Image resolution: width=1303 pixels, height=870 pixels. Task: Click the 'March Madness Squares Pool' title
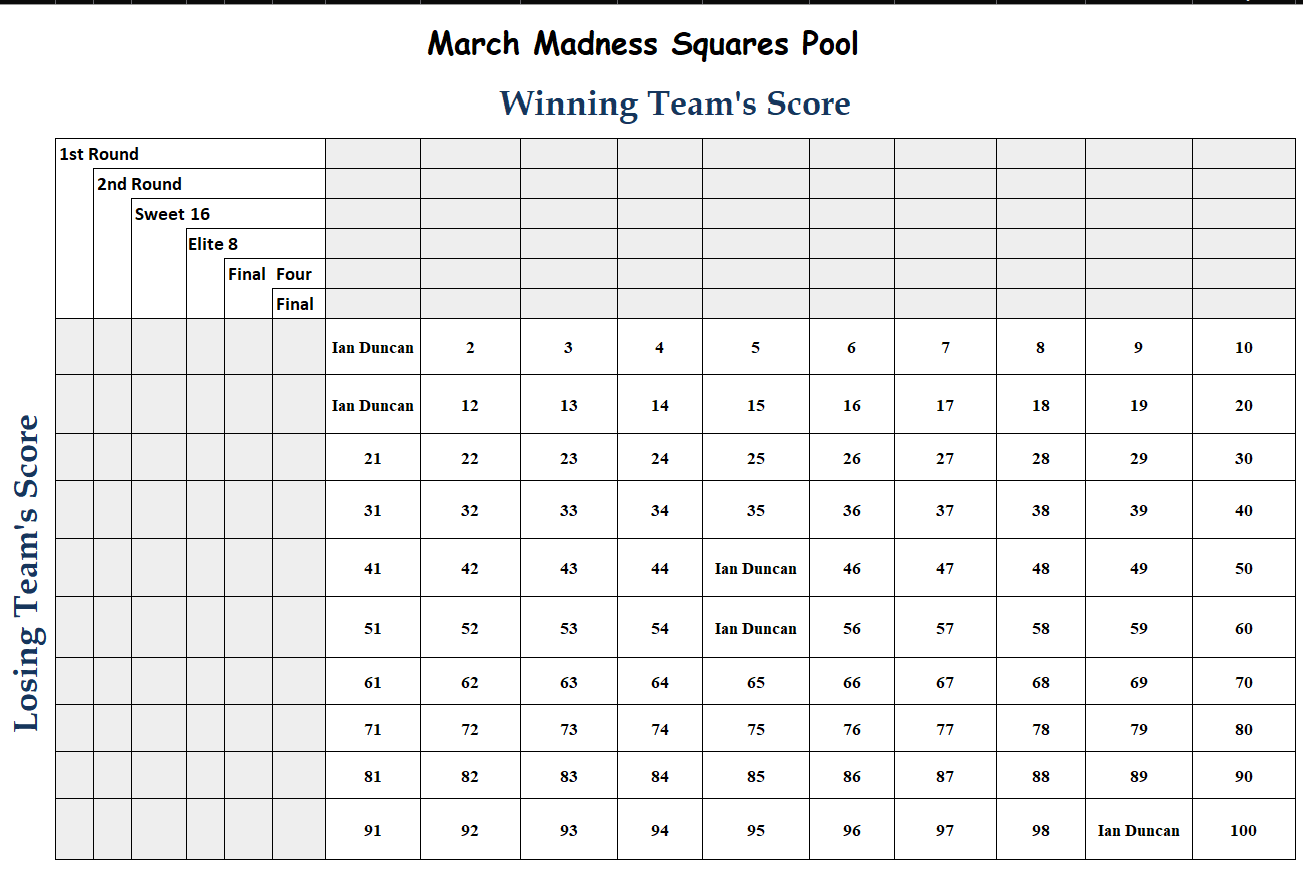[643, 44]
